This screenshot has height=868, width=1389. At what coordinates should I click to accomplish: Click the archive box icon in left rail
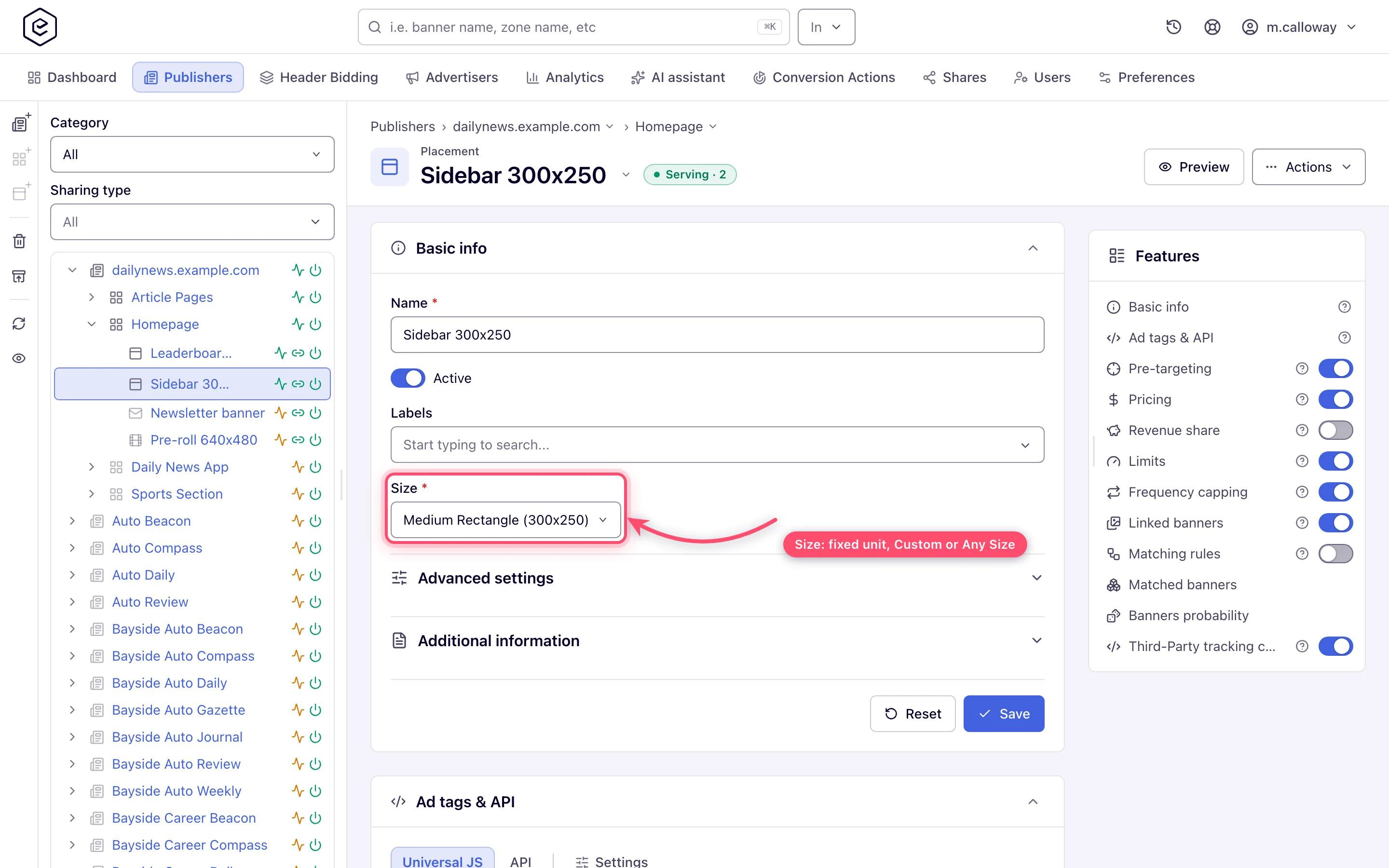click(x=19, y=277)
